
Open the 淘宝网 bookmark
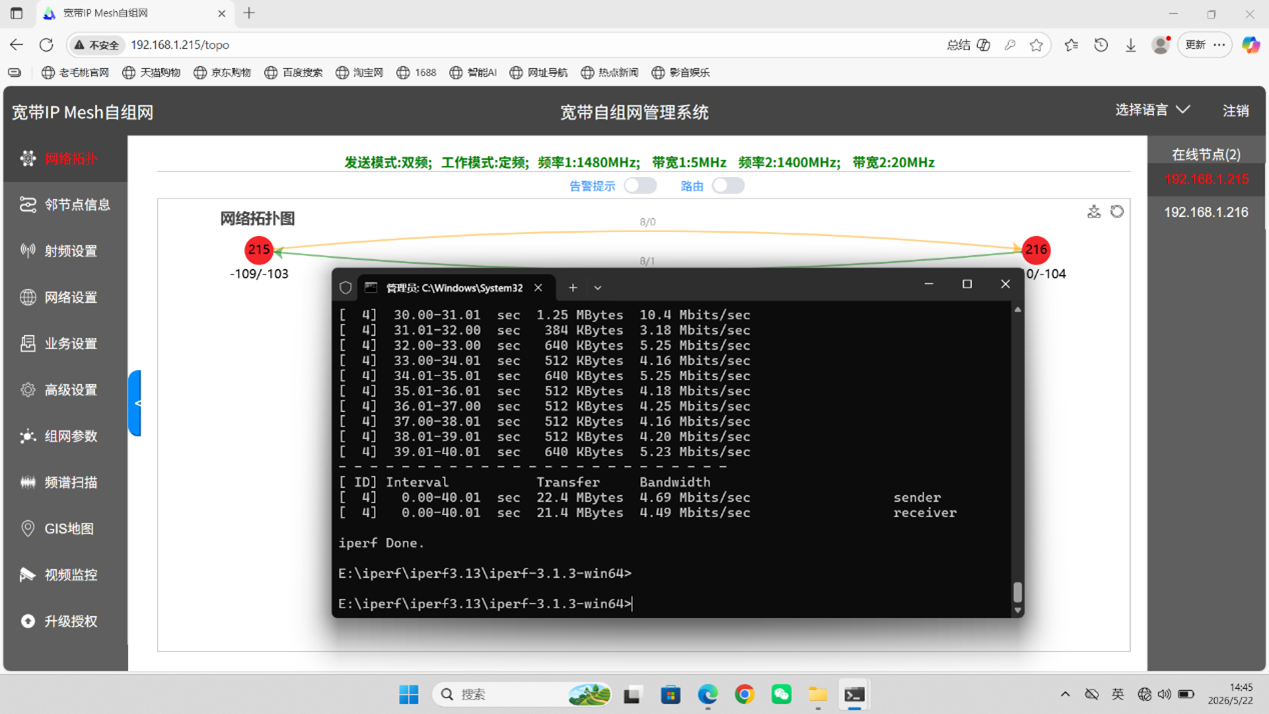point(359,72)
